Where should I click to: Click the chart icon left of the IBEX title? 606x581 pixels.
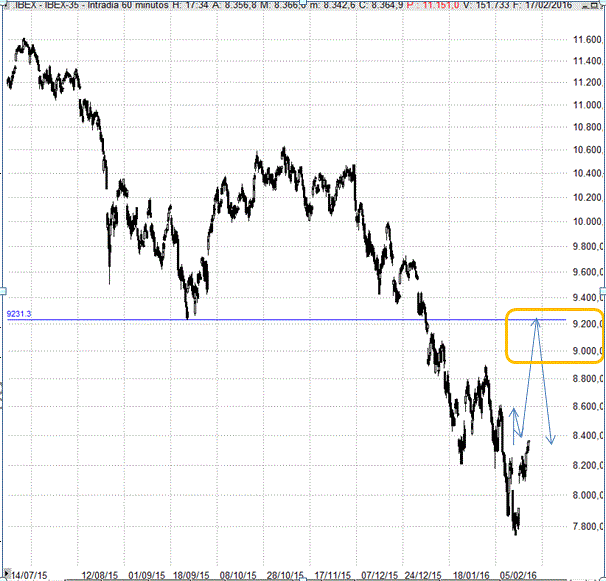coord(6,5)
